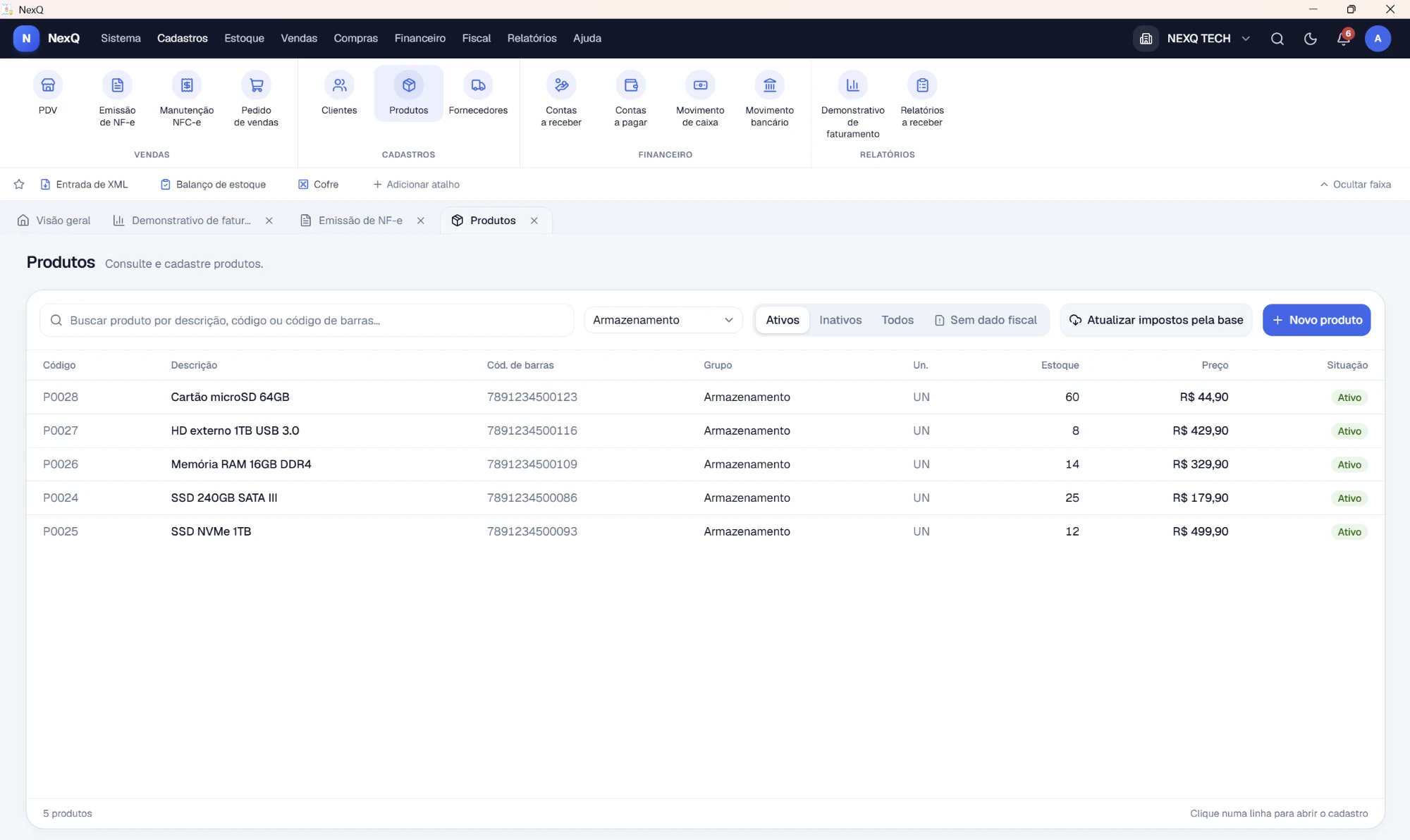Open Manutenção NFC-e ribbon icon
The height and width of the screenshot is (840, 1410).
[187, 85]
